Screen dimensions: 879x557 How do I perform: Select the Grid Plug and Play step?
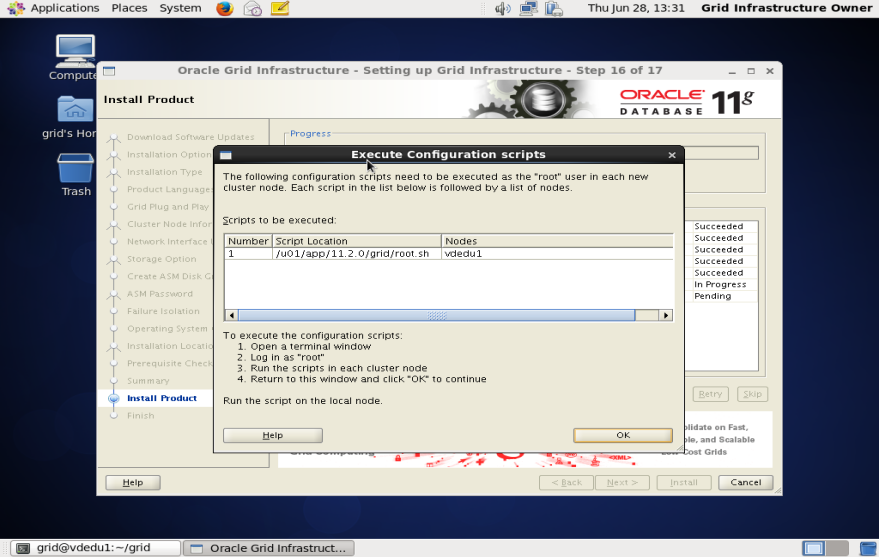(x=168, y=206)
